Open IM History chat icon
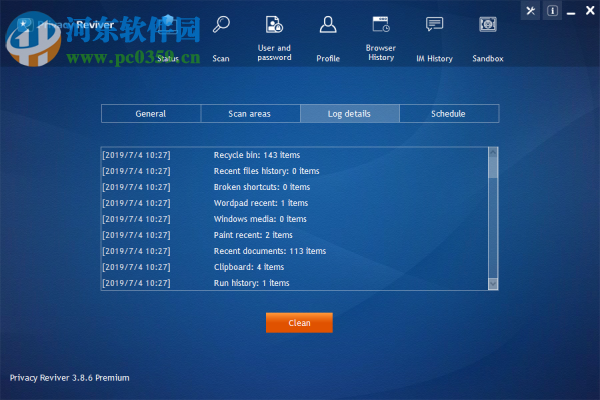The image size is (600, 400). pyautogui.click(x=434, y=24)
